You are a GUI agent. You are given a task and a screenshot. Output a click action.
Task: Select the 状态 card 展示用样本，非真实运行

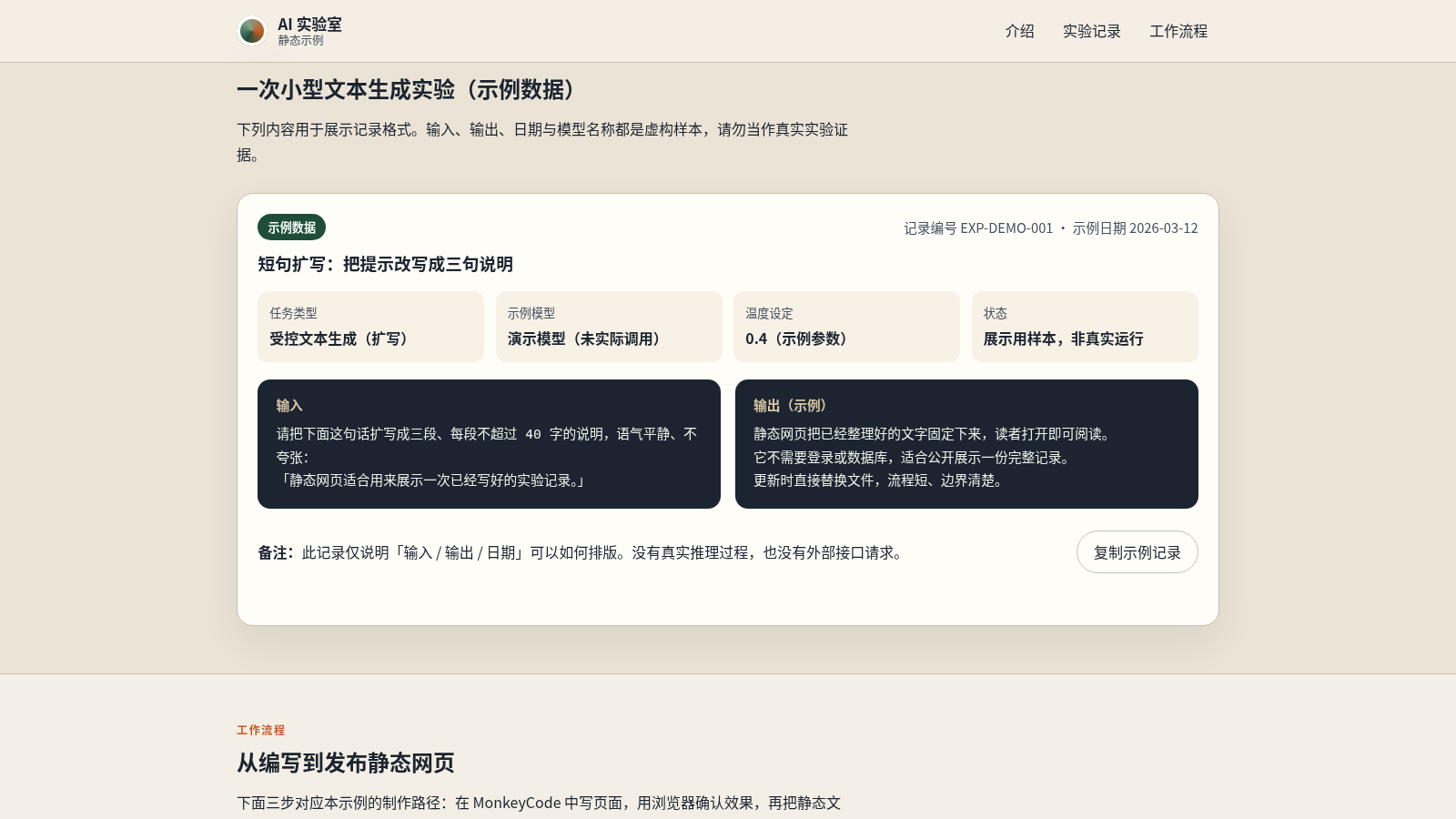pyautogui.click(x=1085, y=327)
